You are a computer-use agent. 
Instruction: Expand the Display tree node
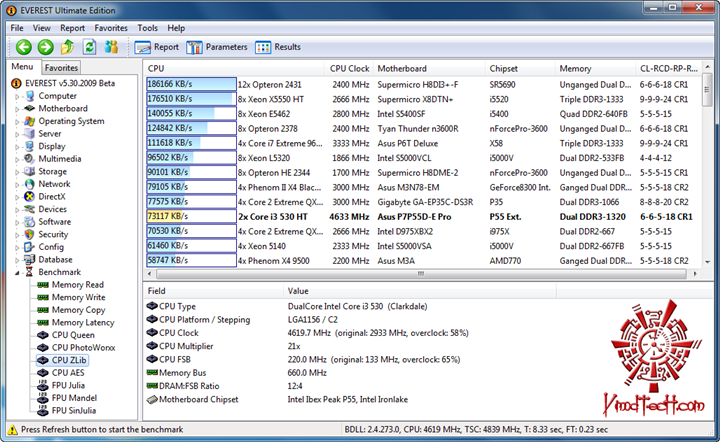[17, 147]
